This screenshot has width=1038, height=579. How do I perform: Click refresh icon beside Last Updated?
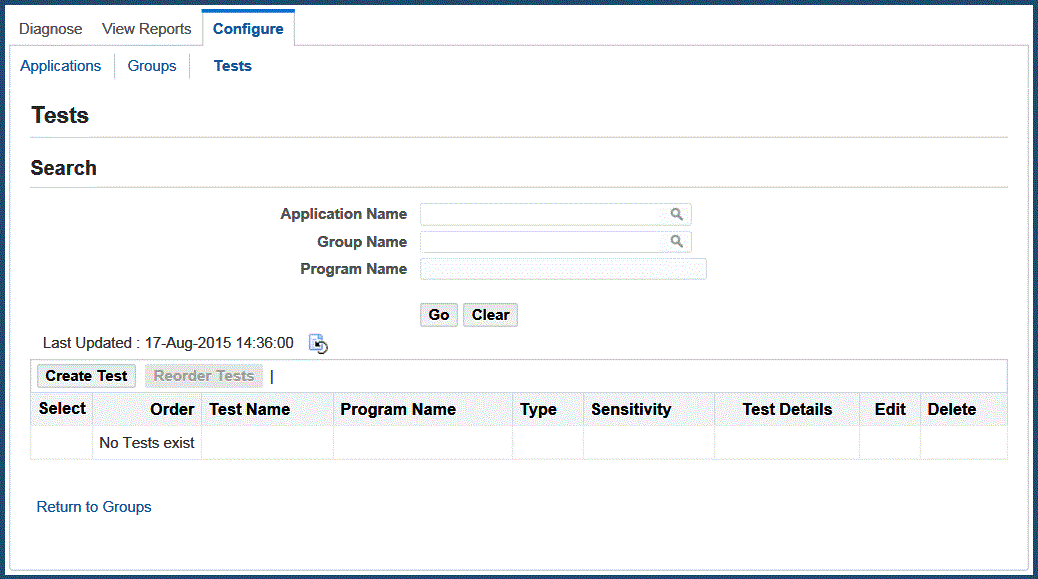[x=318, y=343]
